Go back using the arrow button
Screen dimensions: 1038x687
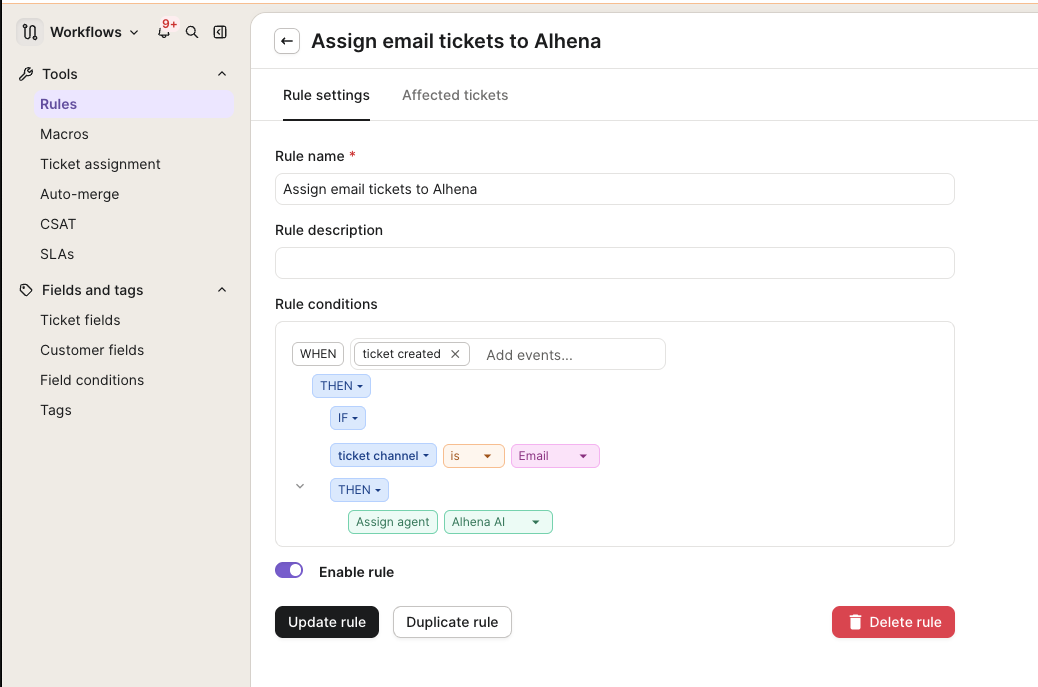(x=287, y=41)
